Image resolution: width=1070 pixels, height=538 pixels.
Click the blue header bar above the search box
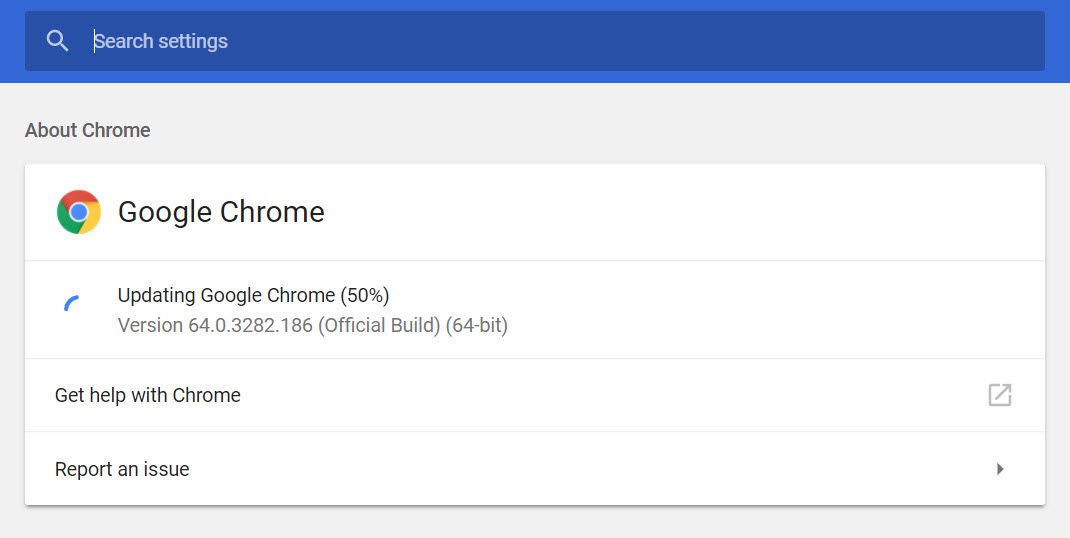pos(535,5)
